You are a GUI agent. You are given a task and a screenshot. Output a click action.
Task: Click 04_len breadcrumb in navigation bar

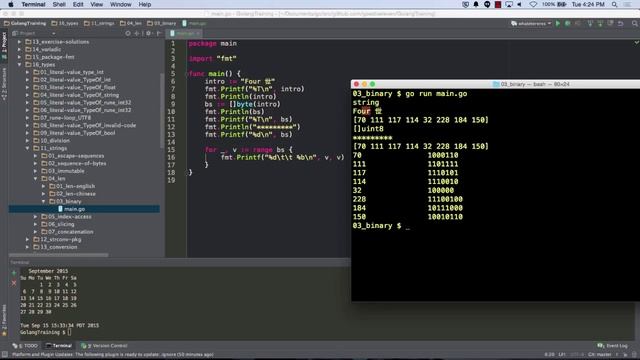click(131, 24)
